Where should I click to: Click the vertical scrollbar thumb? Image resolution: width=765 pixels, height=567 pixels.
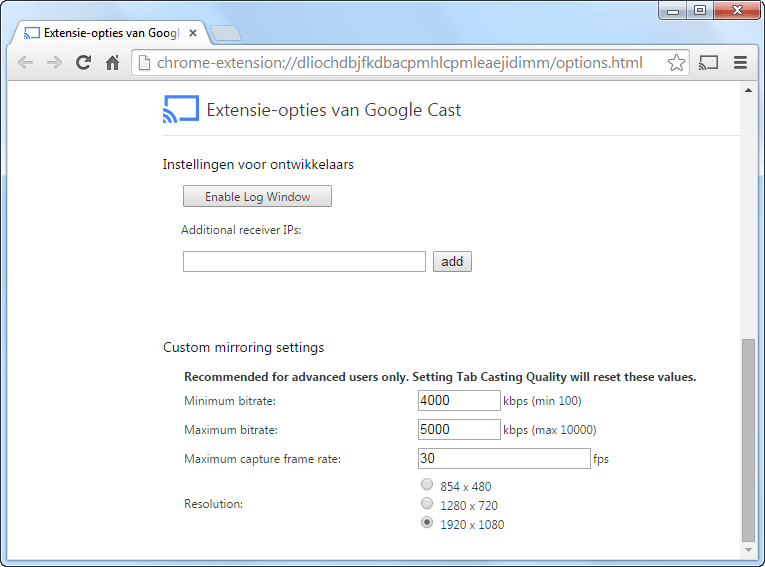pos(749,440)
